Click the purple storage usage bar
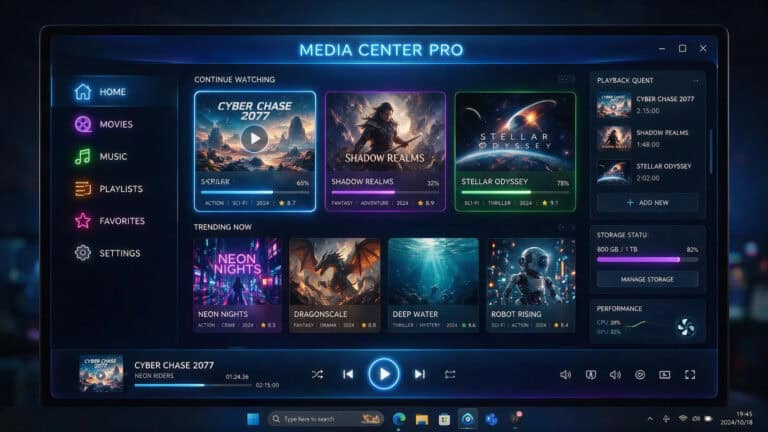Image resolution: width=768 pixels, height=432 pixels. [648, 260]
